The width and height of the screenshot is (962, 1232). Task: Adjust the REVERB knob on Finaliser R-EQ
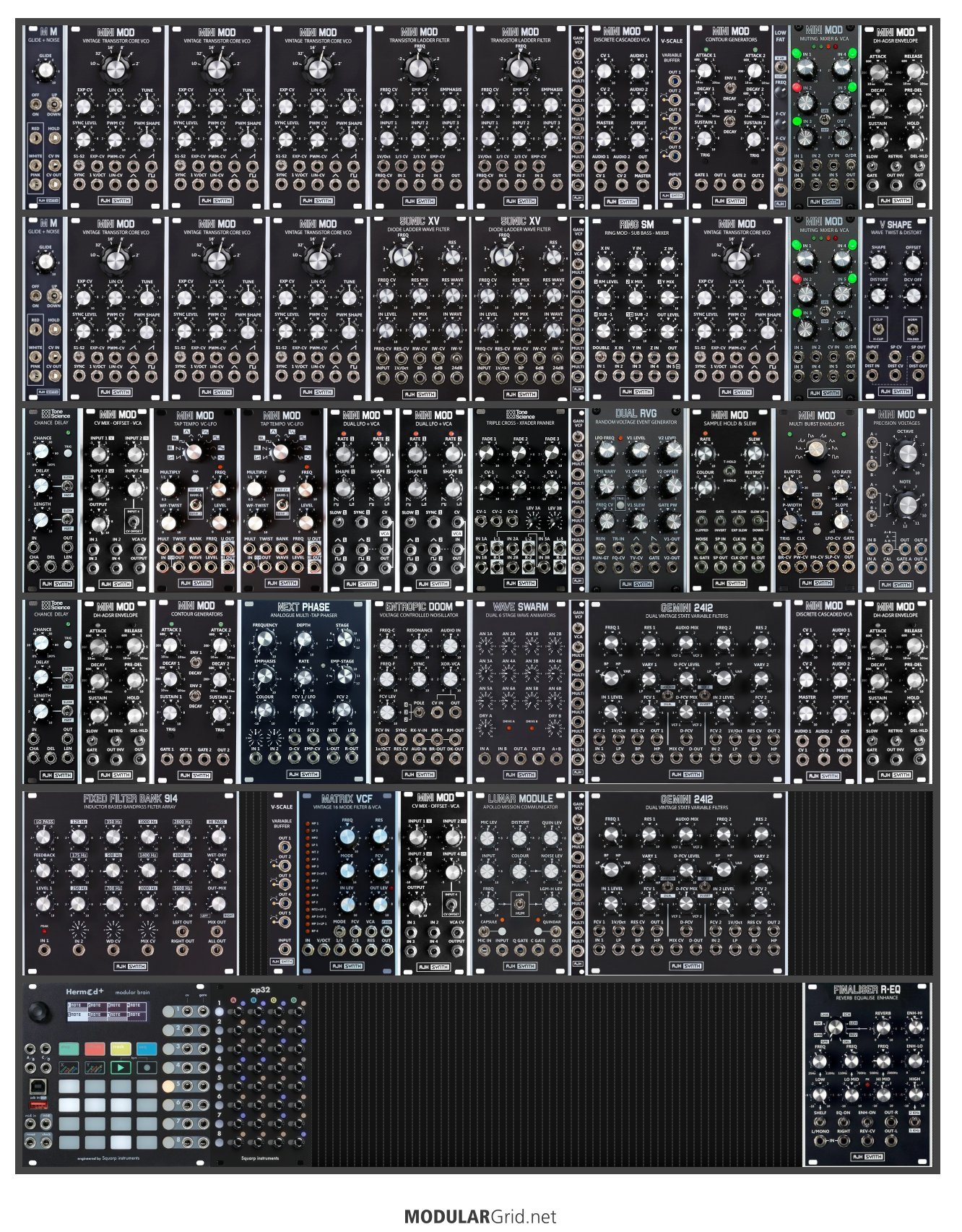click(x=883, y=1028)
